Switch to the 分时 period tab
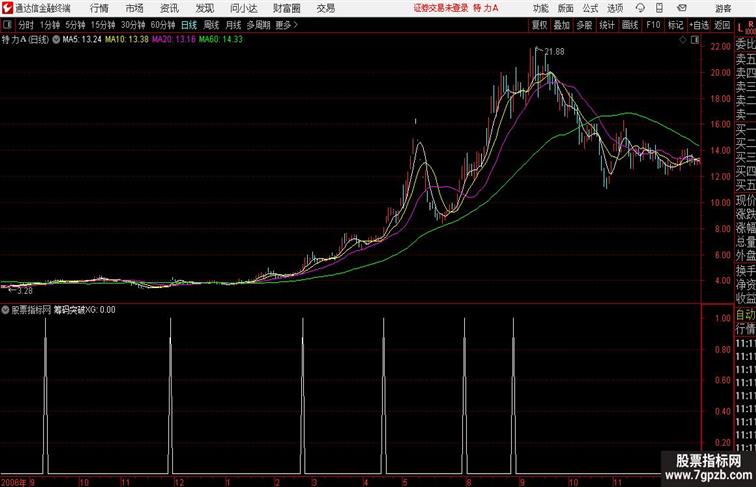The width and height of the screenshot is (756, 487). [26, 25]
